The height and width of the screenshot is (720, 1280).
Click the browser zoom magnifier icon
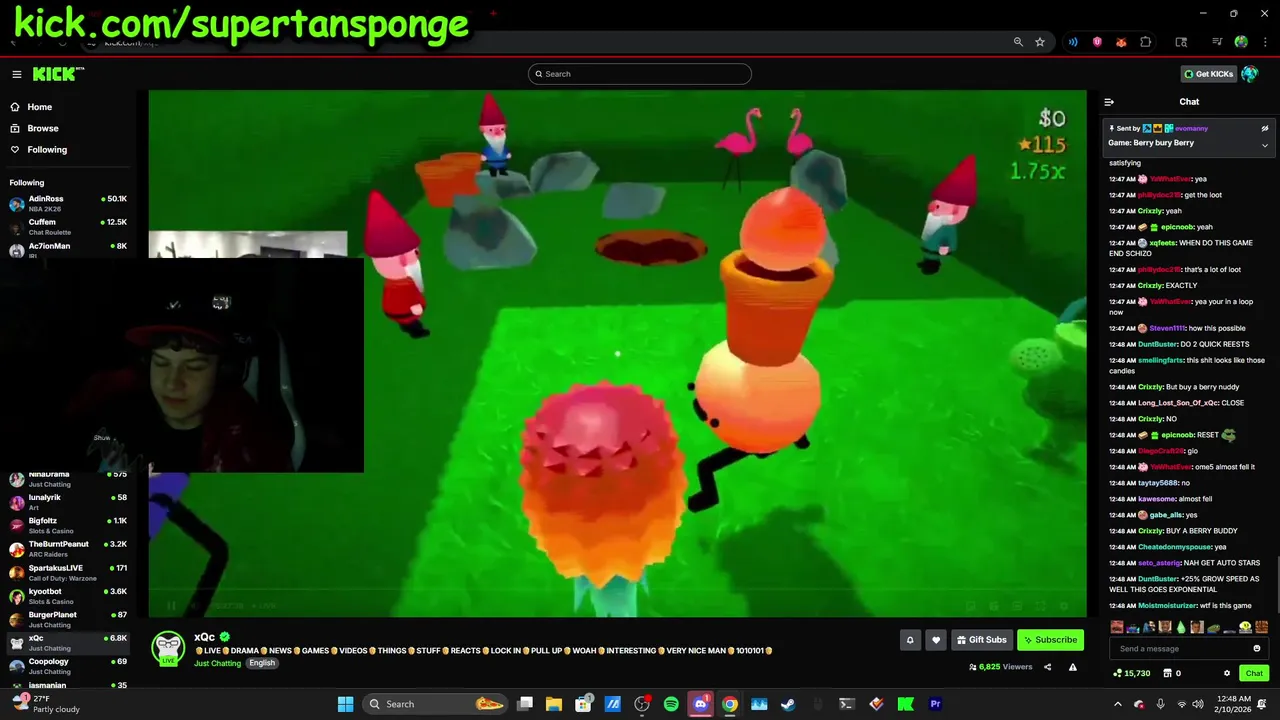click(x=1018, y=42)
